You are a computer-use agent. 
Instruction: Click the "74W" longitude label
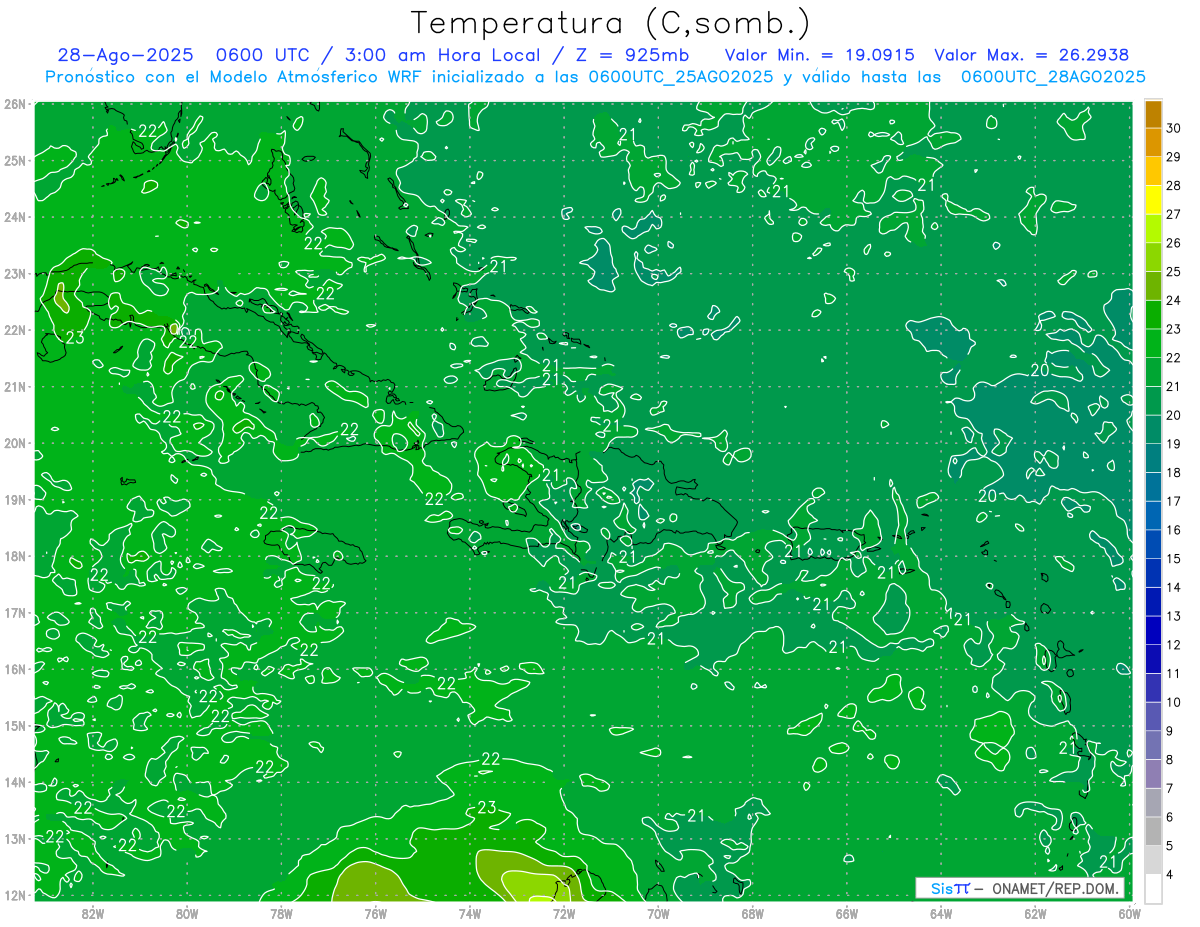470,912
